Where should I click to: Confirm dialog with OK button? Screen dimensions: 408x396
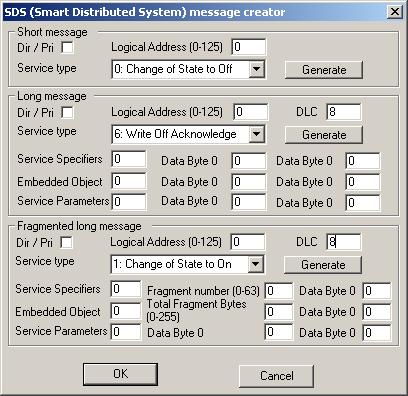point(120,374)
